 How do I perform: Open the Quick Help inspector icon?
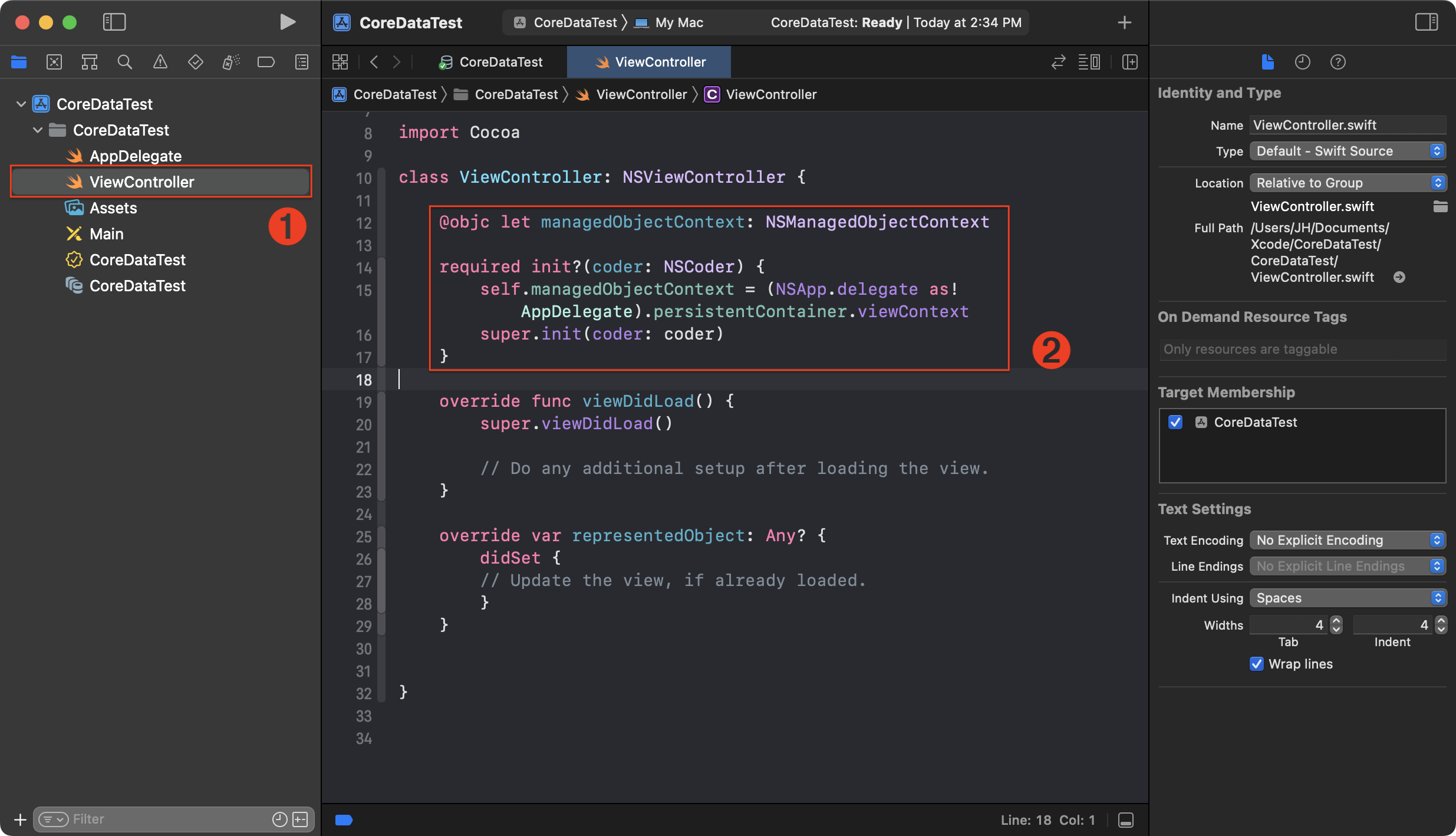[x=1338, y=62]
